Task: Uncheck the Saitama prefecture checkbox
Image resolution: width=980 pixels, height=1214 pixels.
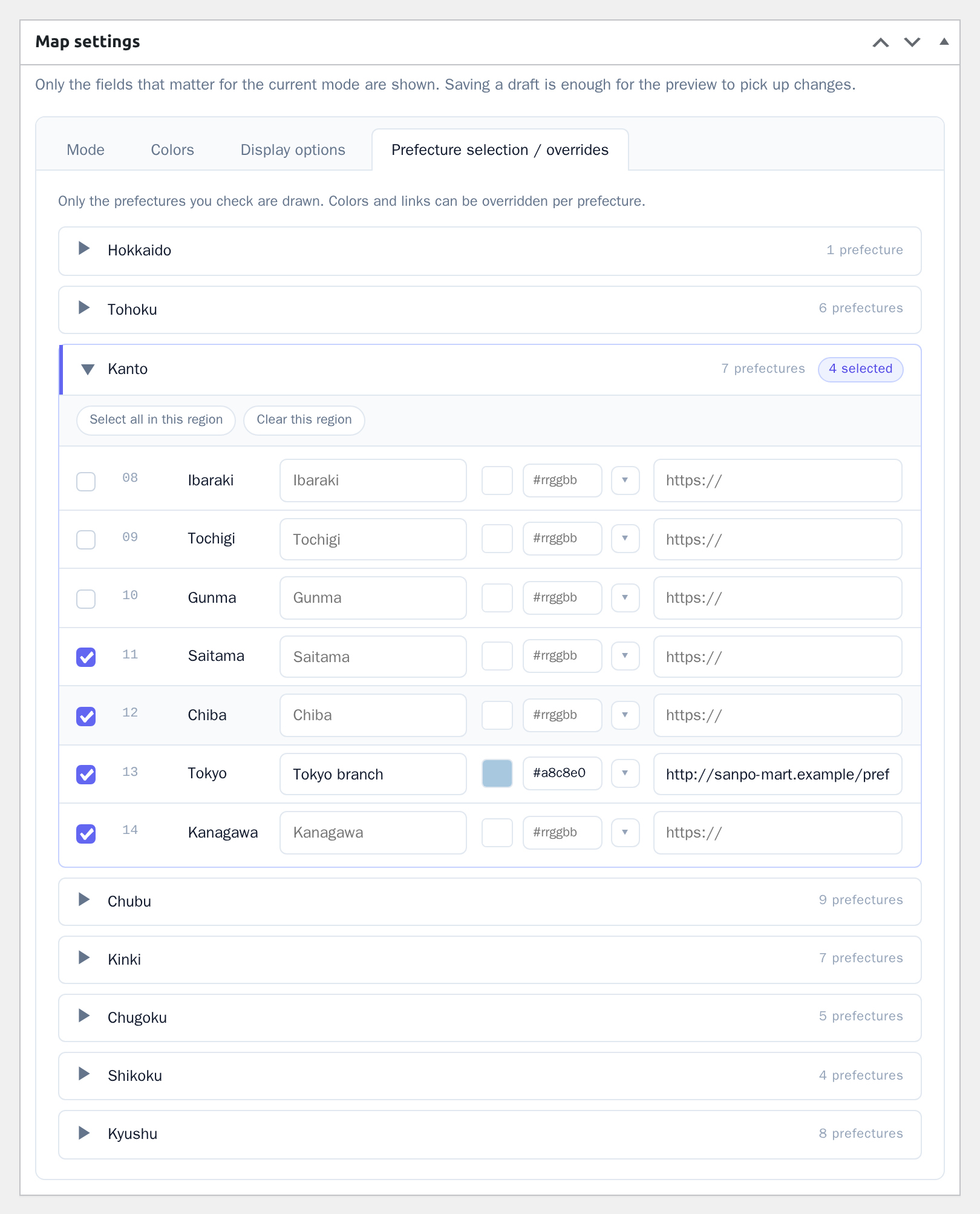Action: [86, 657]
